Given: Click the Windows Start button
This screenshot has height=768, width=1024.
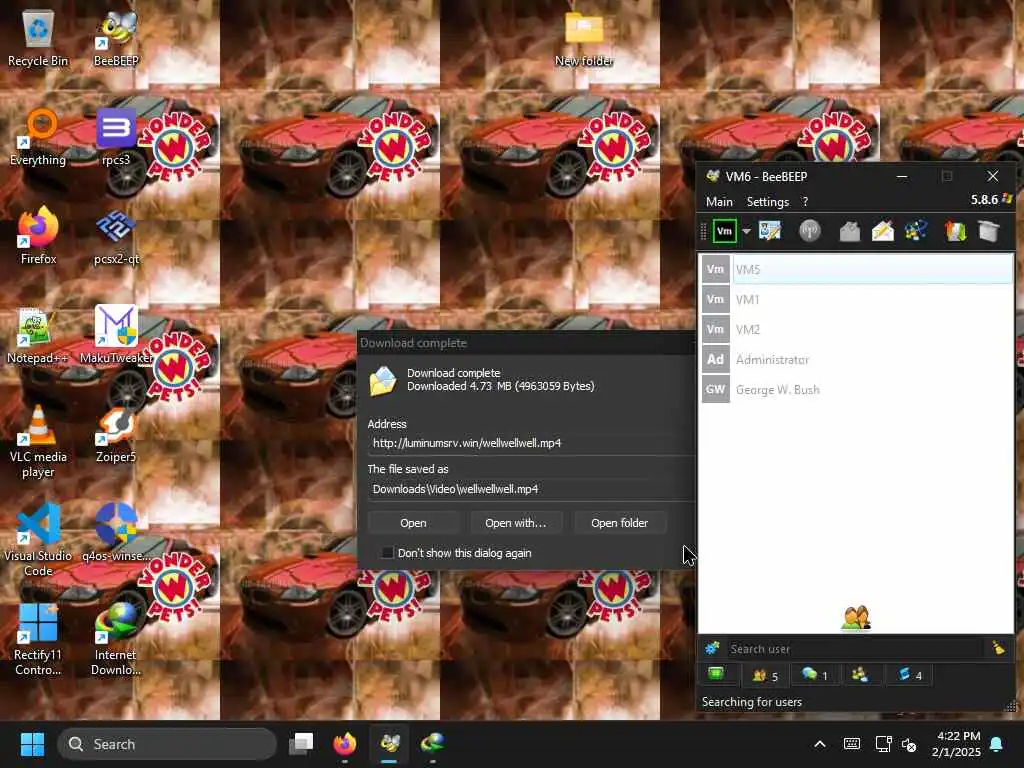Looking at the screenshot, I should pyautogui.click(x=32, y=744).
